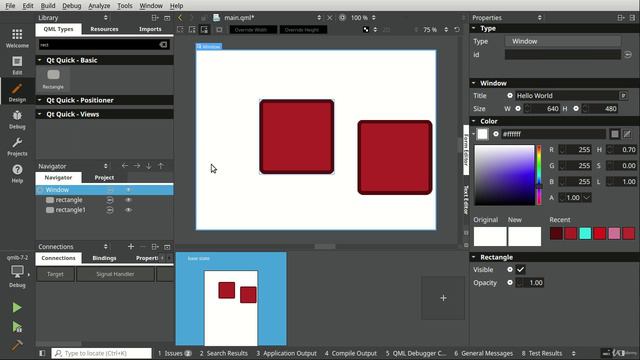Pick the pink recent color swatch
Image resolution: width=640 pixels, height=360 pixels.
tap(614, 233)
